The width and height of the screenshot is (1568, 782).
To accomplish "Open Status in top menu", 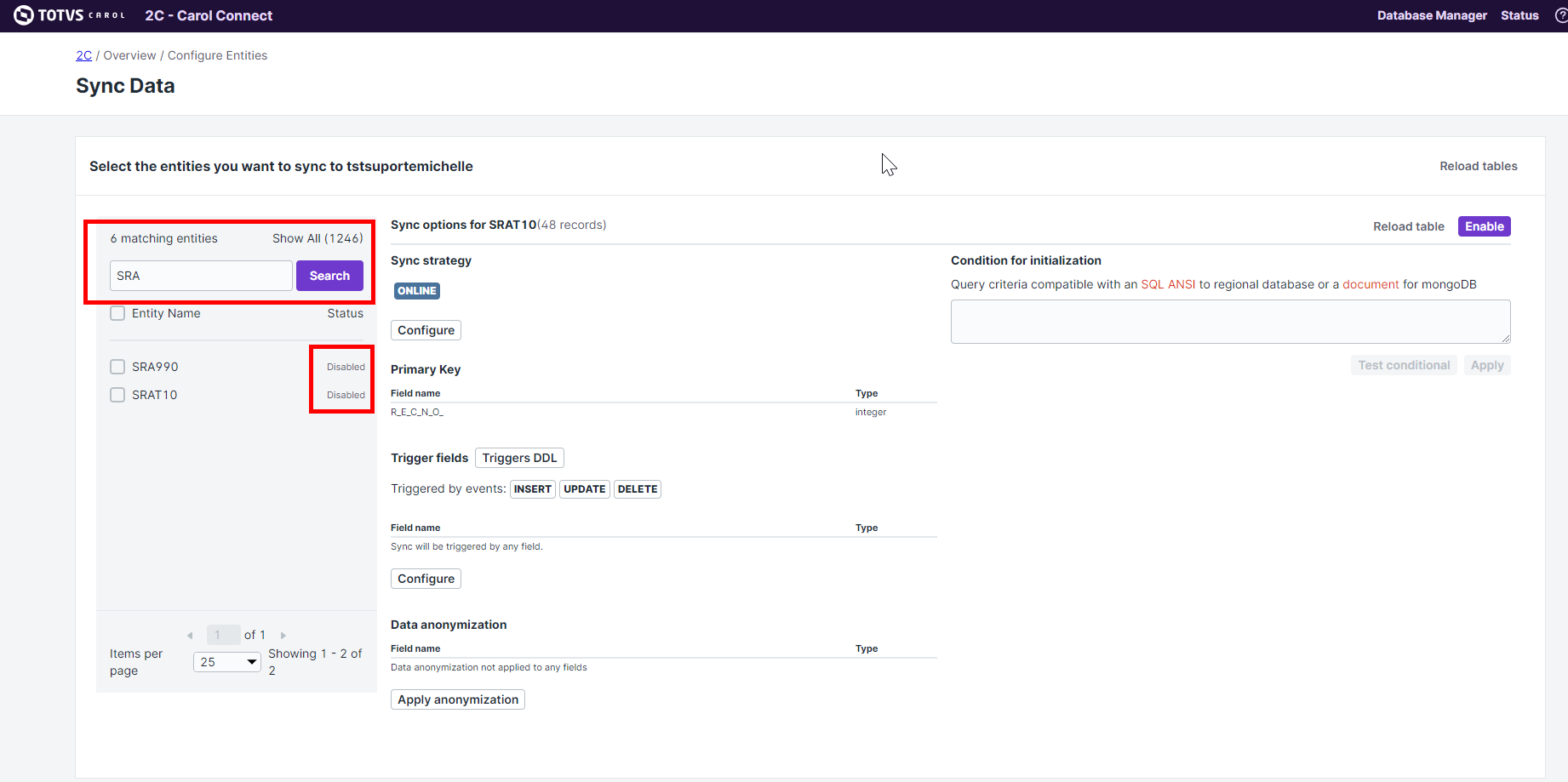I will (1519, 15).
